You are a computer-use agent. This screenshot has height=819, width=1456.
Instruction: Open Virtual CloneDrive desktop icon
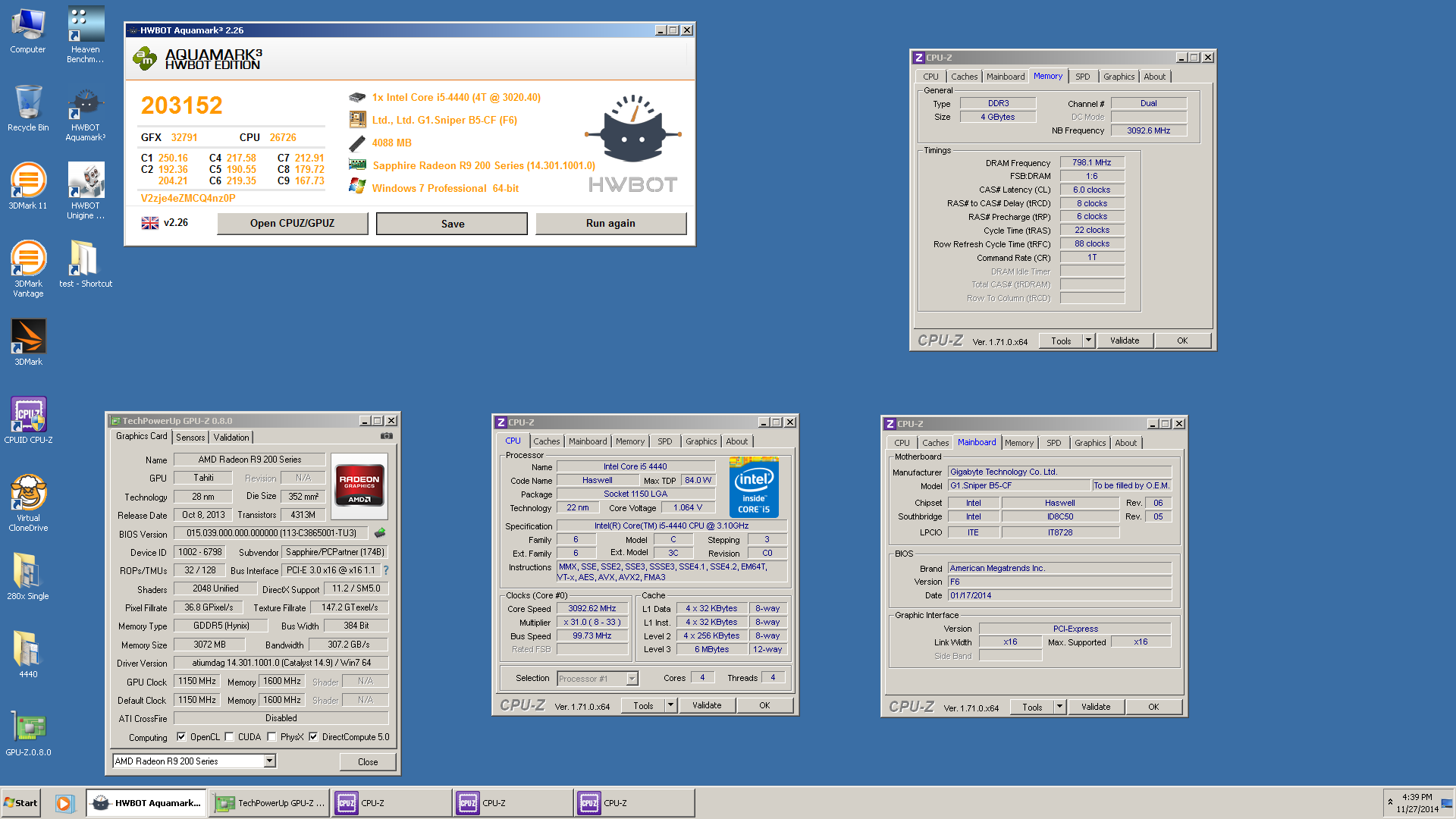click(x=28, y=503)
